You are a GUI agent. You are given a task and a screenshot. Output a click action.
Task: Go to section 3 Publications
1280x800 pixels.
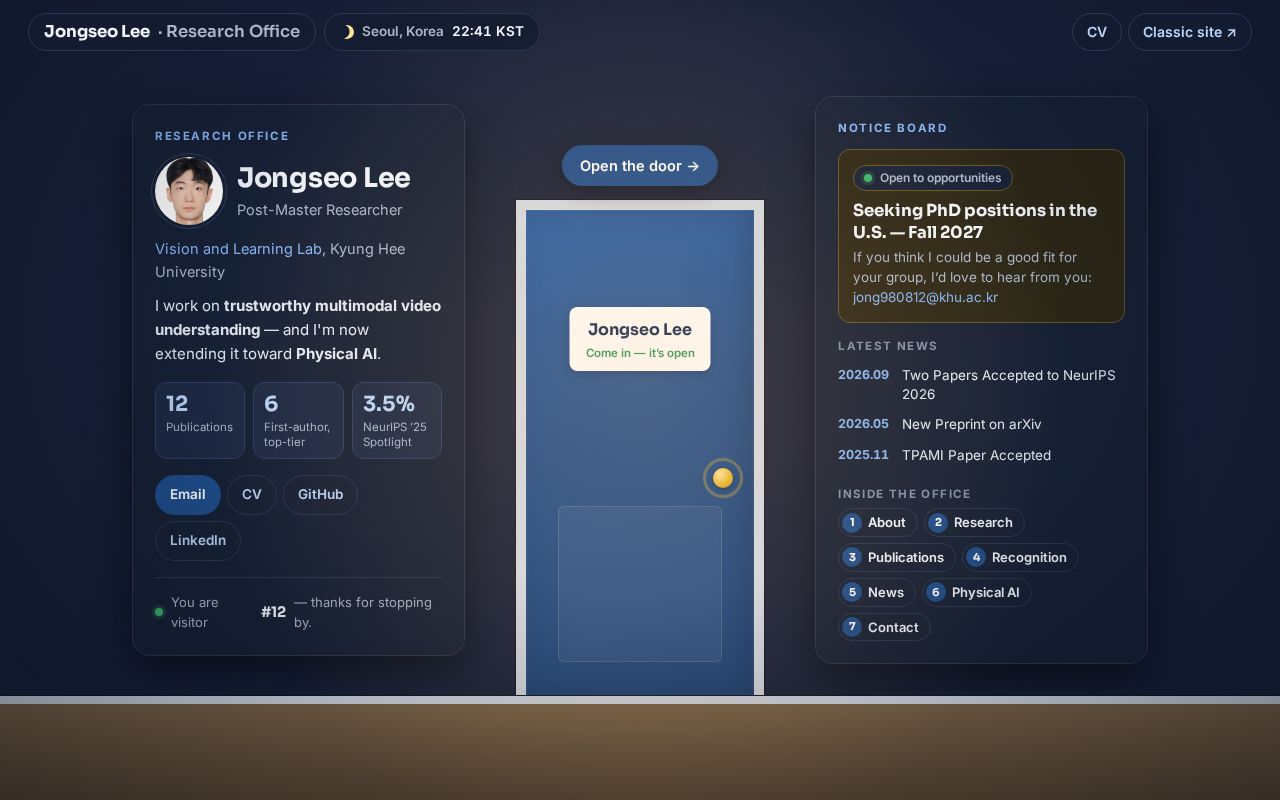(x=897, y=558)
